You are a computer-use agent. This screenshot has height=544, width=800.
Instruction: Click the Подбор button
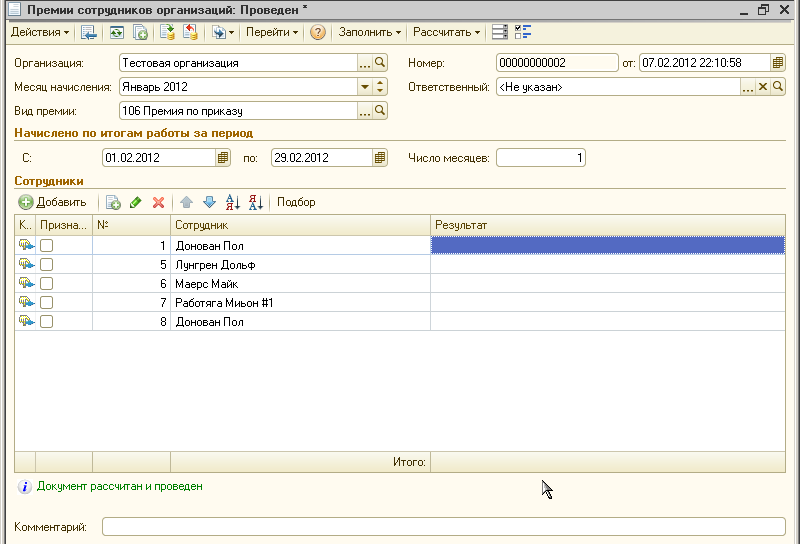pyautogui.click(x=296, y=202)
